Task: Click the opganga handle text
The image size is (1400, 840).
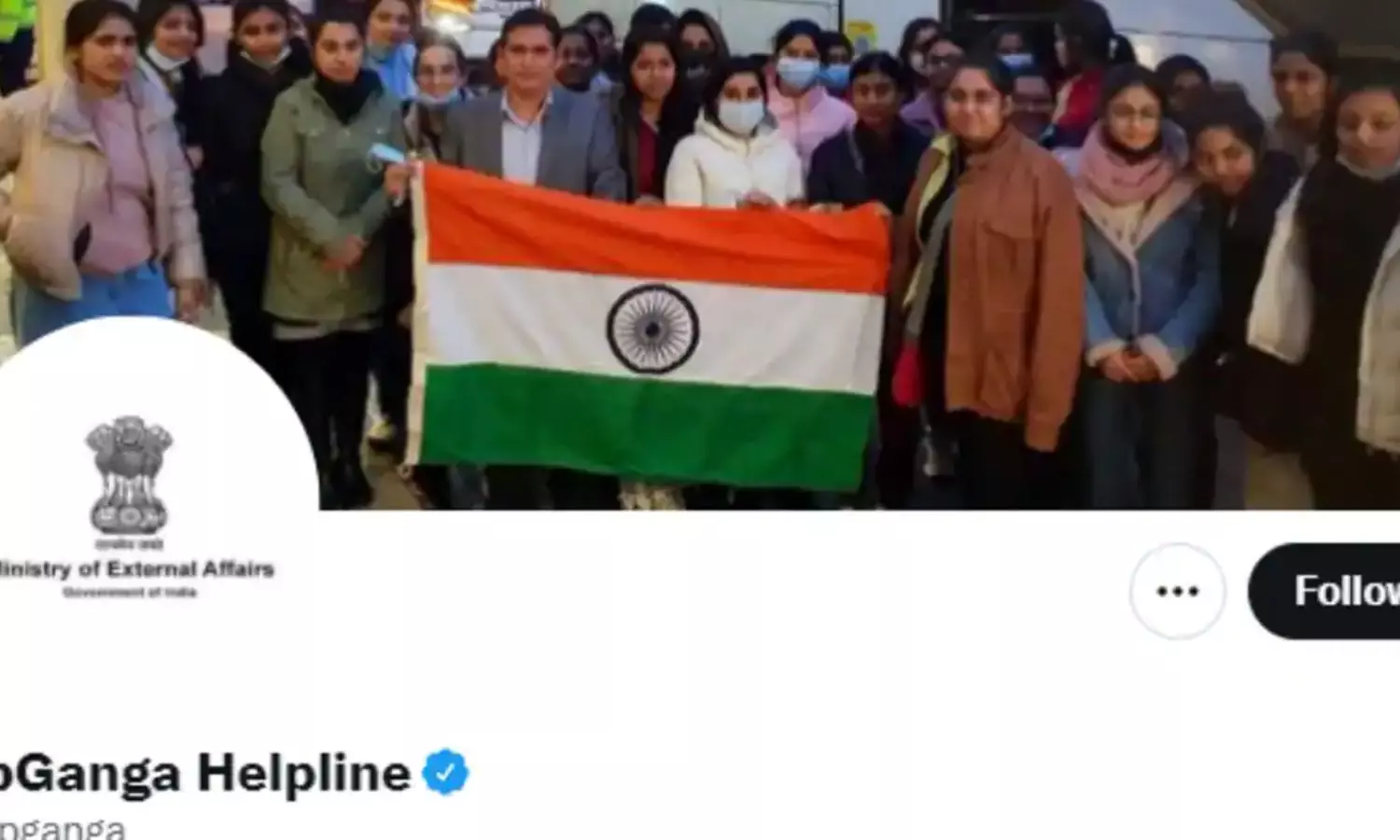Action: [62, 829]
